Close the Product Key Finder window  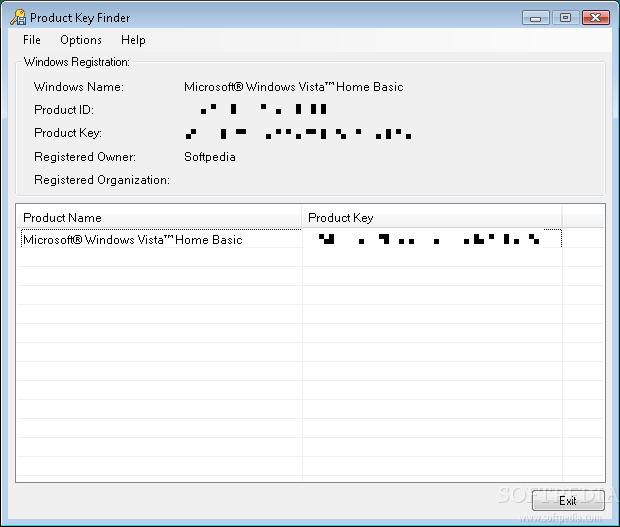tap(595, 17)
